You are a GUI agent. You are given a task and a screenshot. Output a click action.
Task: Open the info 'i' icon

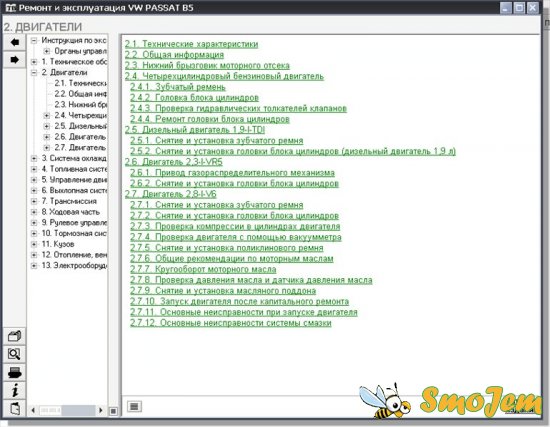(x=14, y=391)
